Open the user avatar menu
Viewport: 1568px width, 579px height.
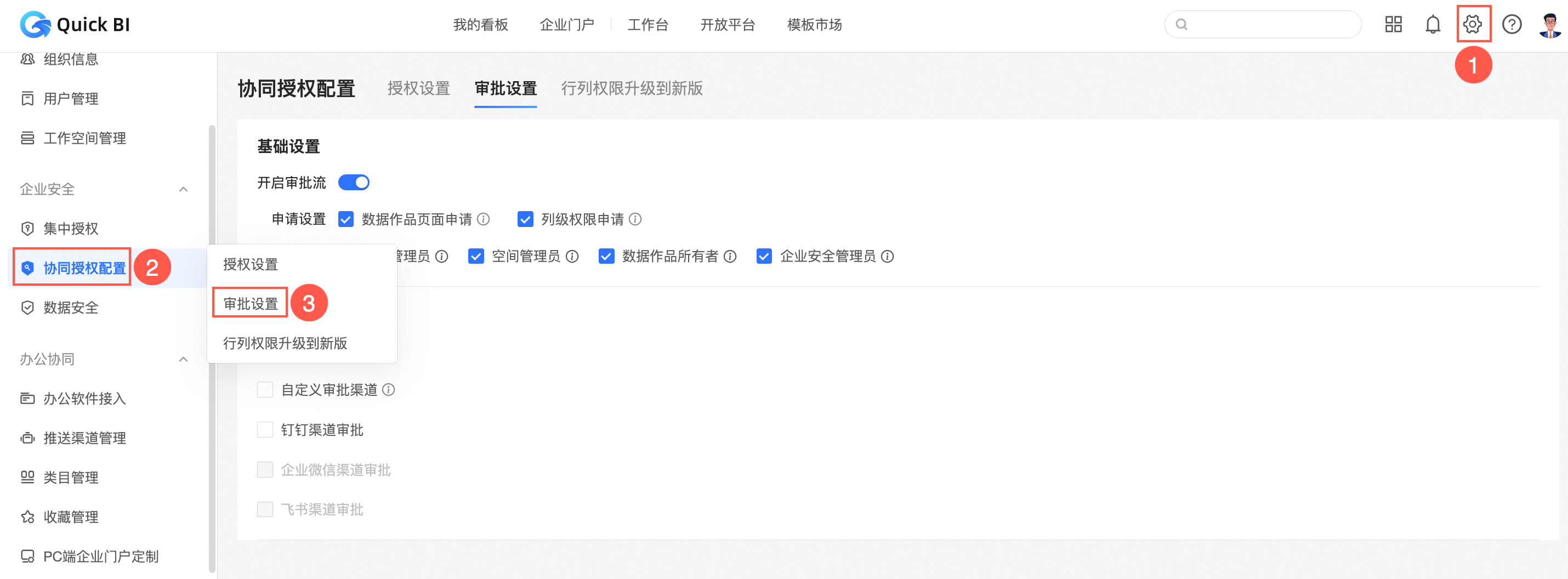1549,25
